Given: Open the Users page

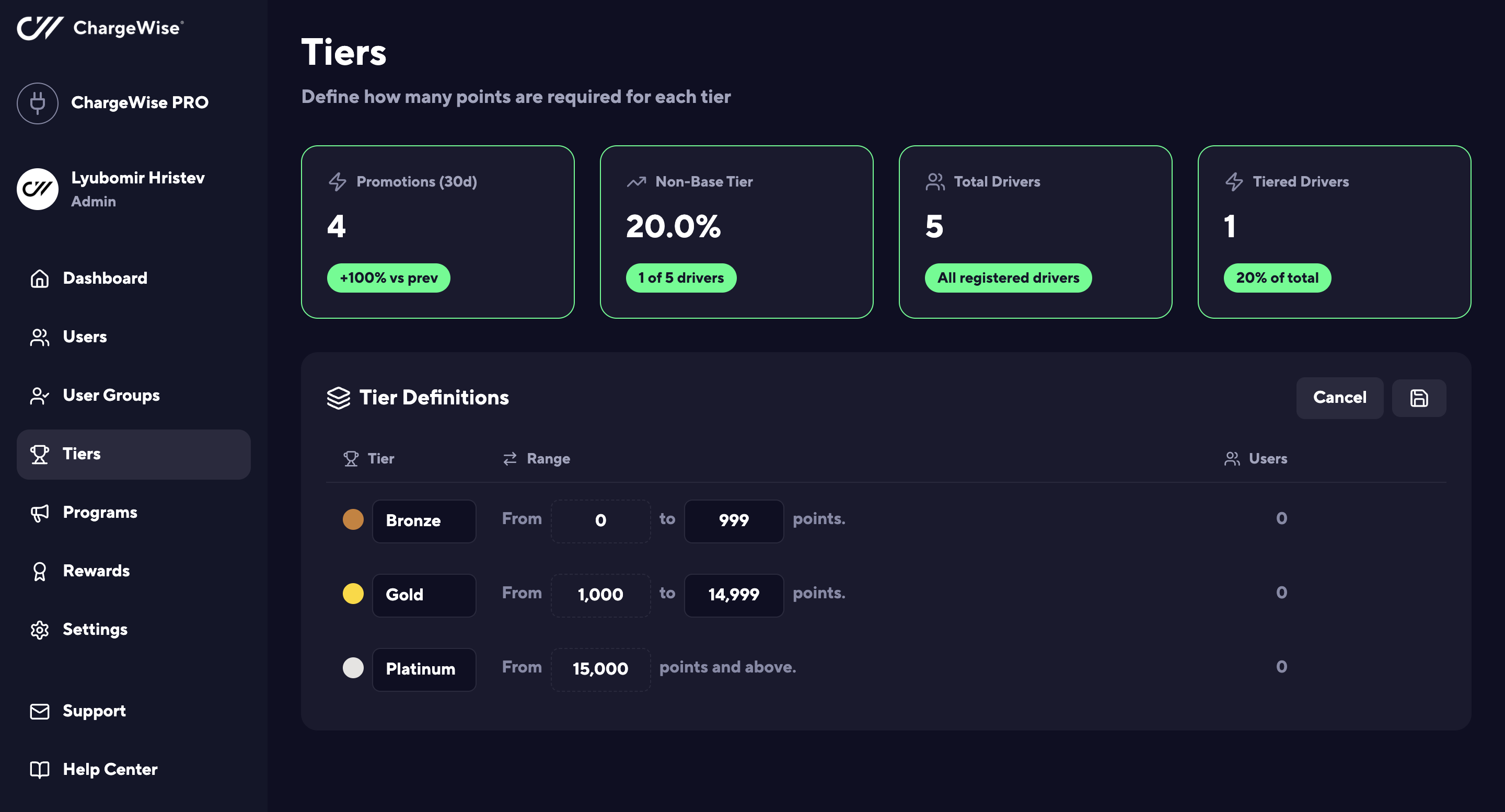Looking at the screenshot, I should [85, 337].
